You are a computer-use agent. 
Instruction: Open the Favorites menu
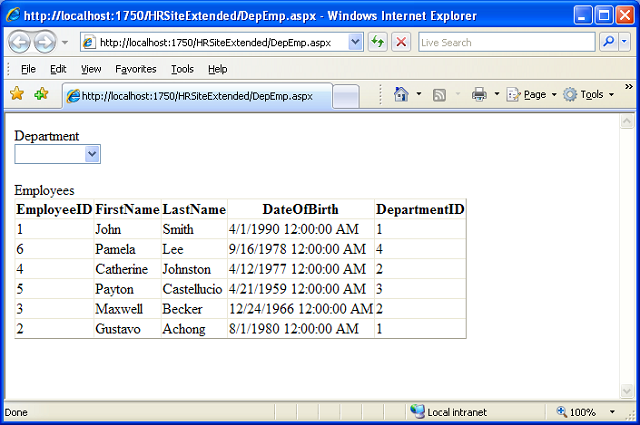[x=136, y=69]
